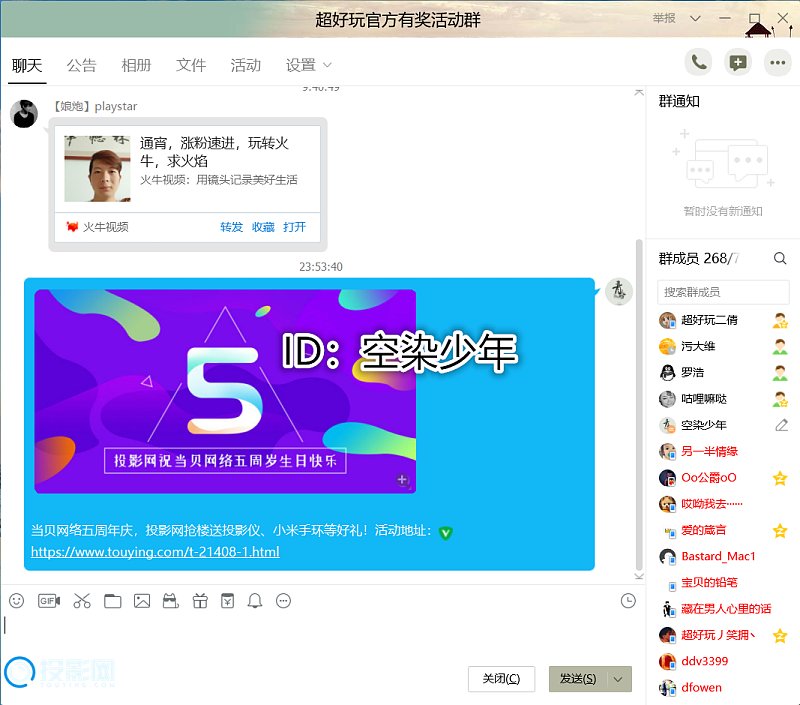Click the chat area vertical scrollbar

(640, 400)
